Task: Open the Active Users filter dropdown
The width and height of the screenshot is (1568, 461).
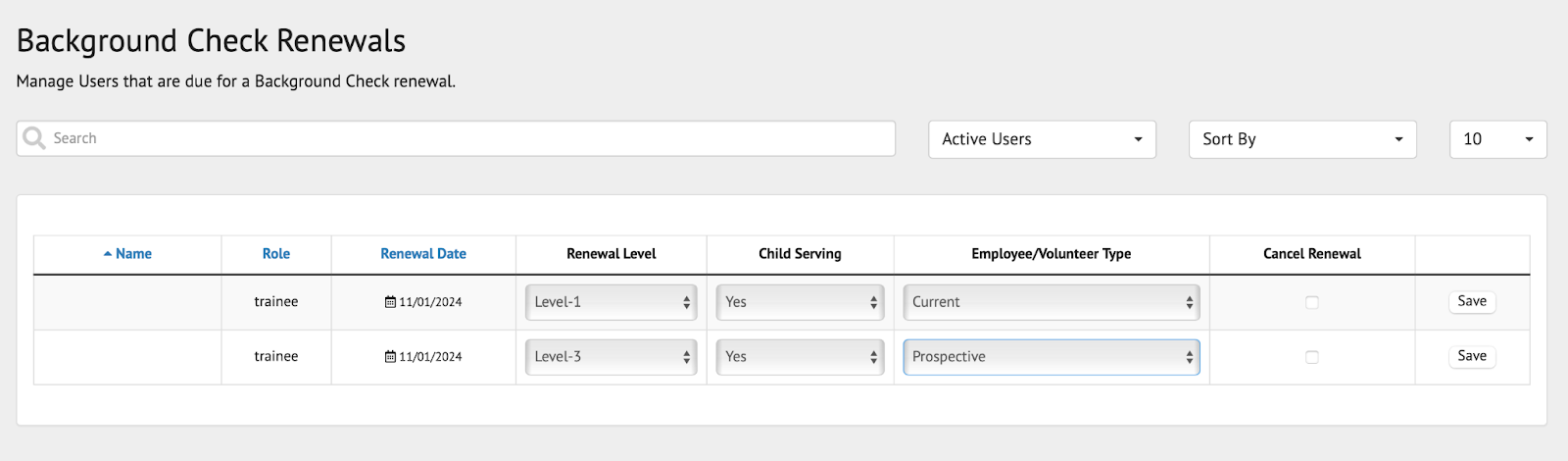Action: [1042, 139]
